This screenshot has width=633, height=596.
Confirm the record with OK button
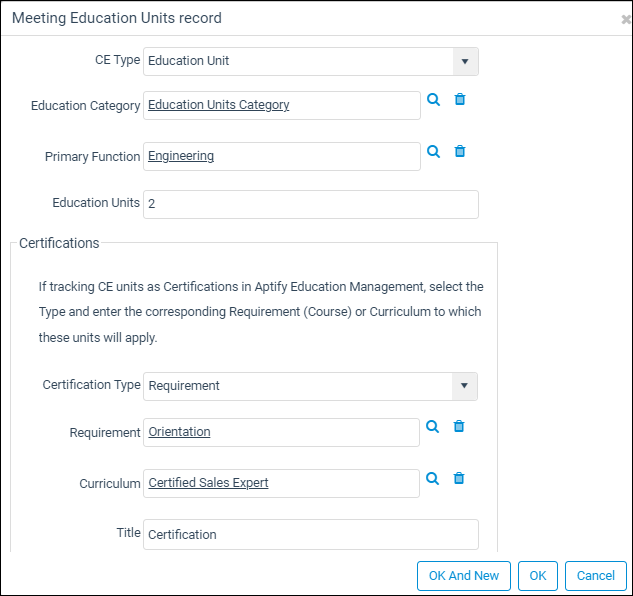pos(538,575)
